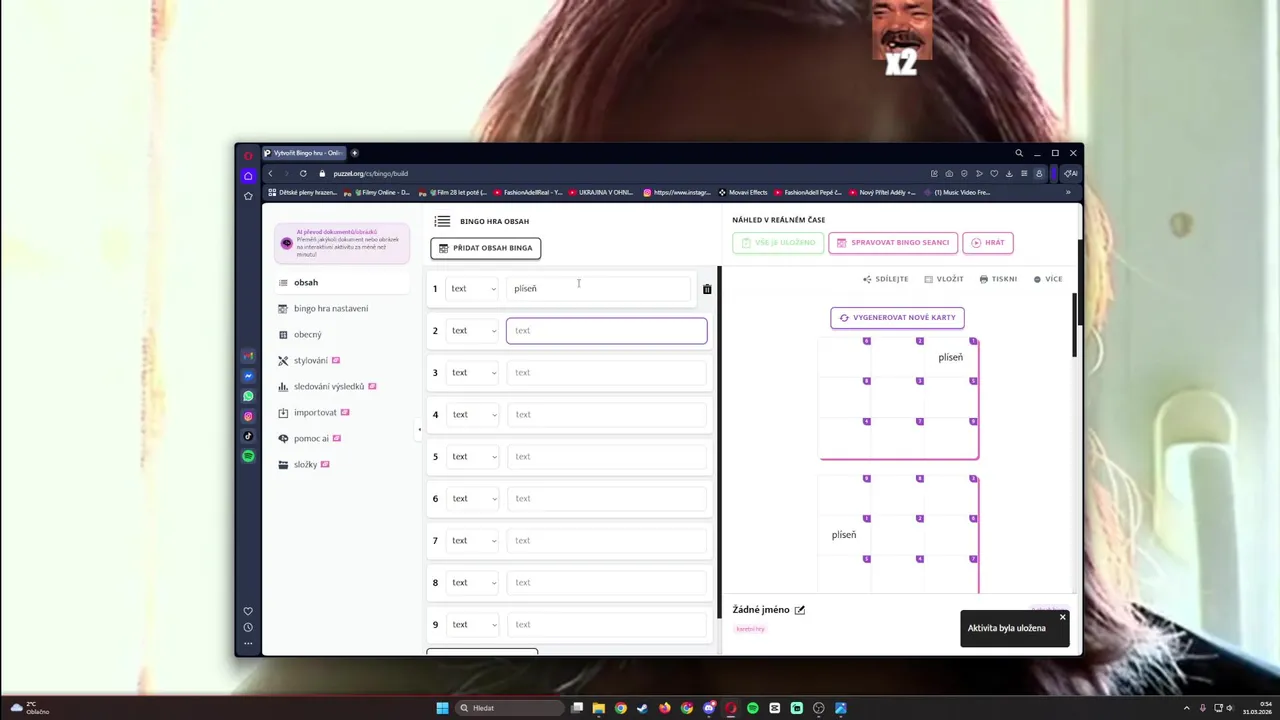Click the SDÍLEJTE share link
Screen dimensions: 1280x720
click(x=885, y=279)
